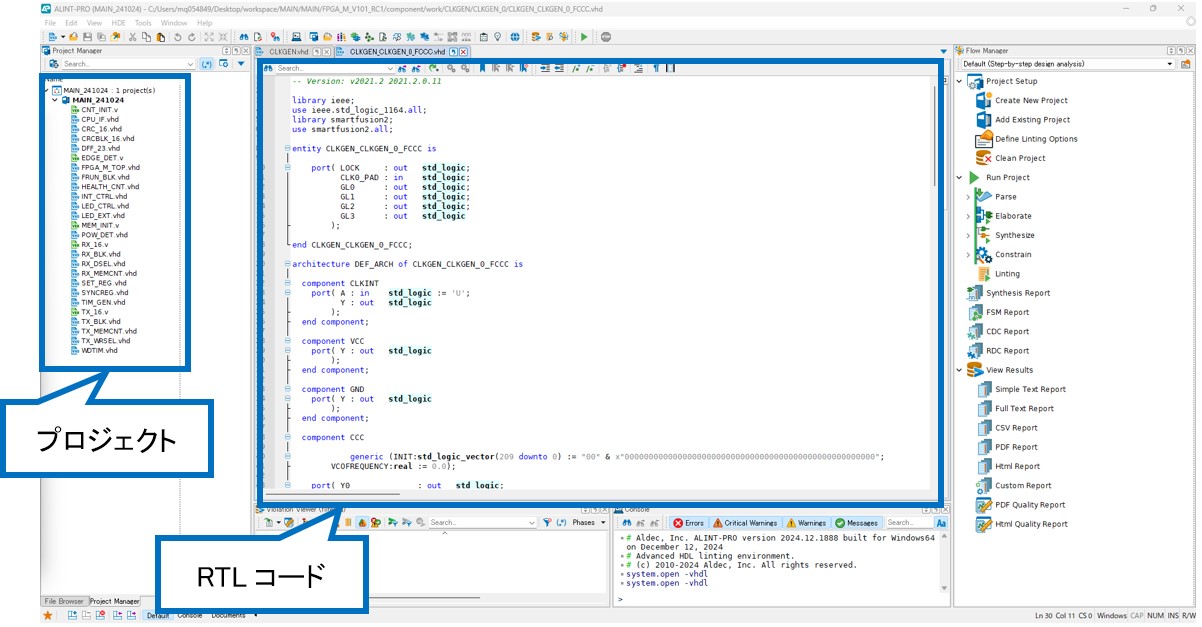Viewport: 1202px width, 627px height.
Task: Collapse the View Results section
Action: (x=960, y=370)
